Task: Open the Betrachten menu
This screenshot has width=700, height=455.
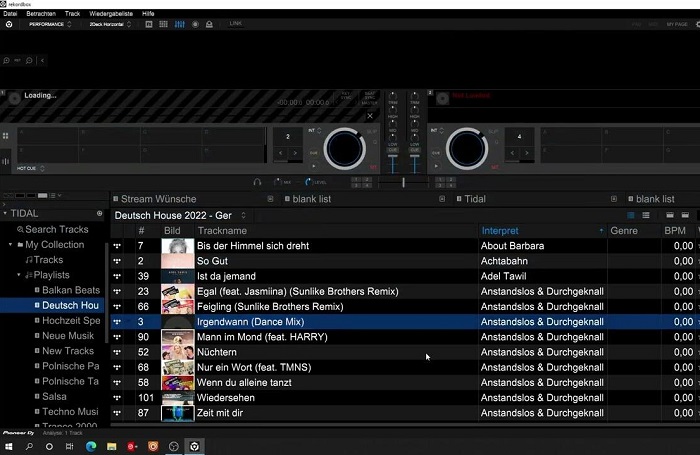Action: [x=41, y=13]
